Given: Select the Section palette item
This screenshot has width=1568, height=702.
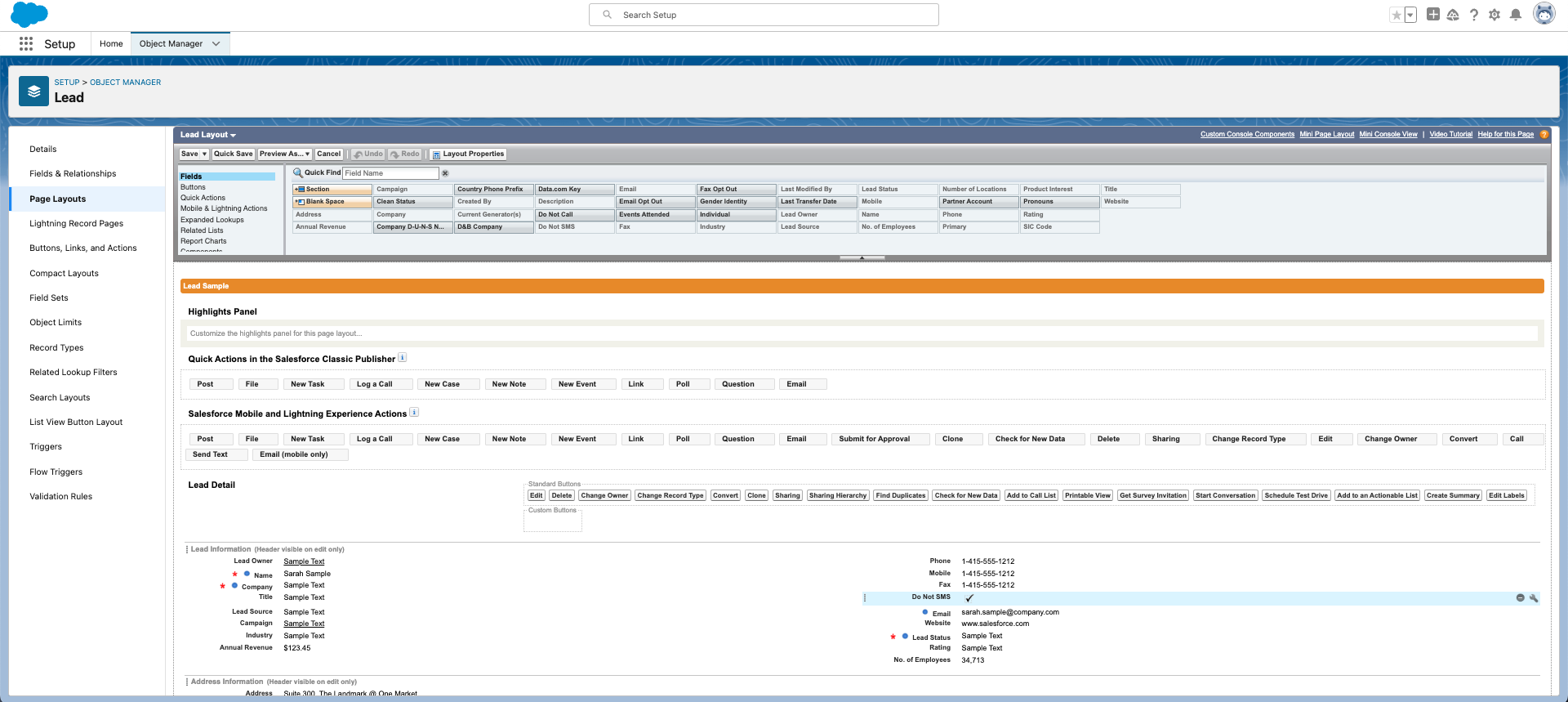Looking at the screenshot, I should 332,190.
